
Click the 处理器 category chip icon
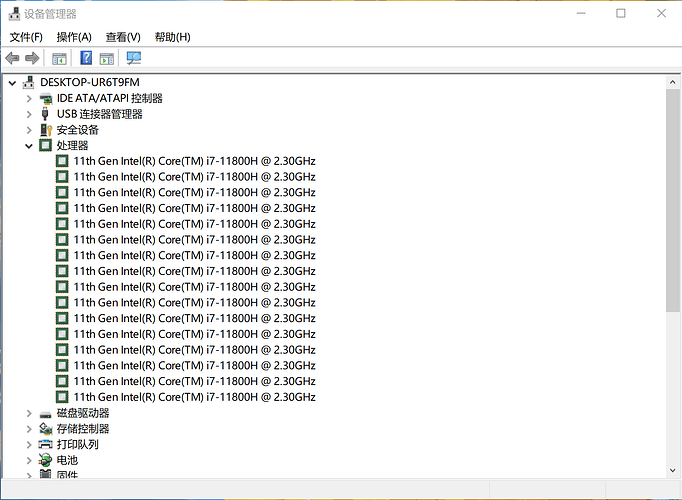click(x=45, y=145)
